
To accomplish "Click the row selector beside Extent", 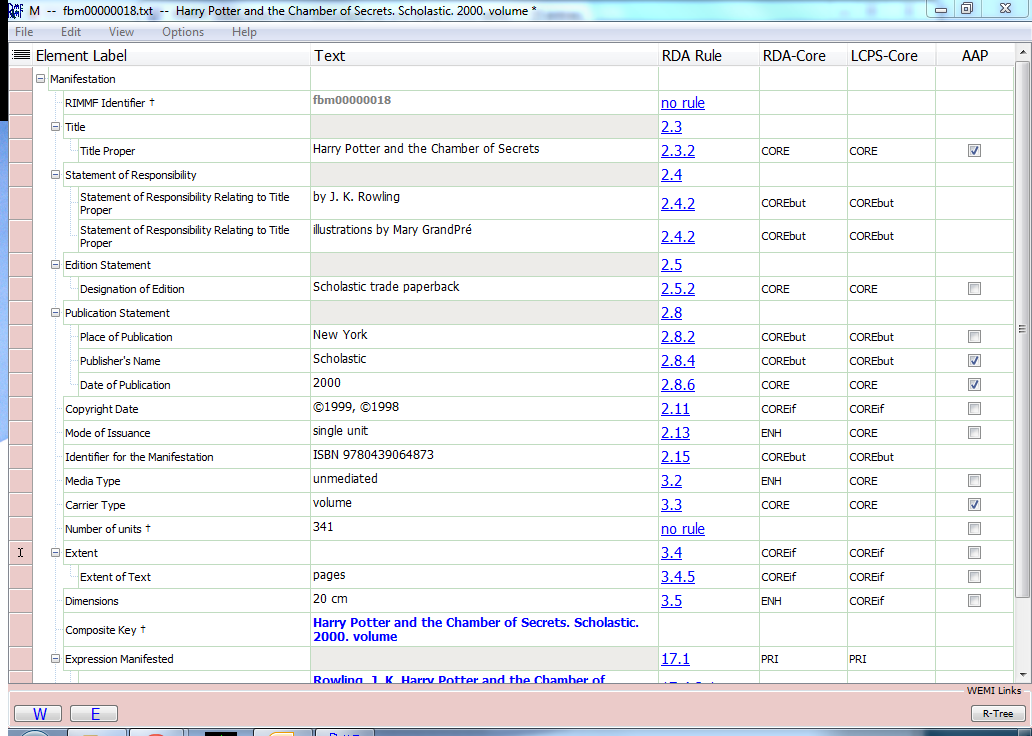I will (20, 552).
